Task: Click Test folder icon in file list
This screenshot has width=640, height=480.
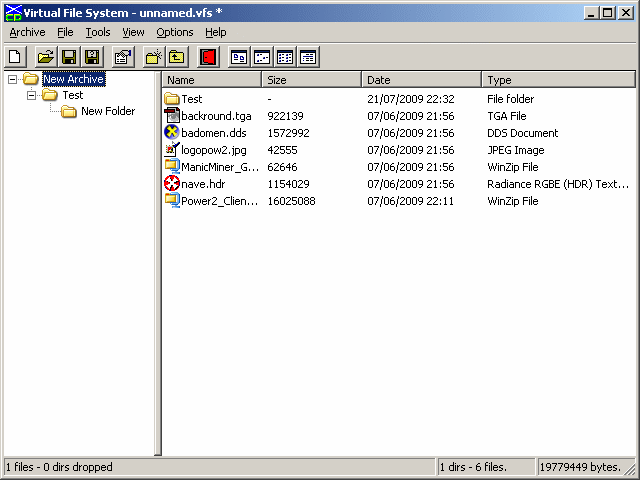Action: point(172,99)
